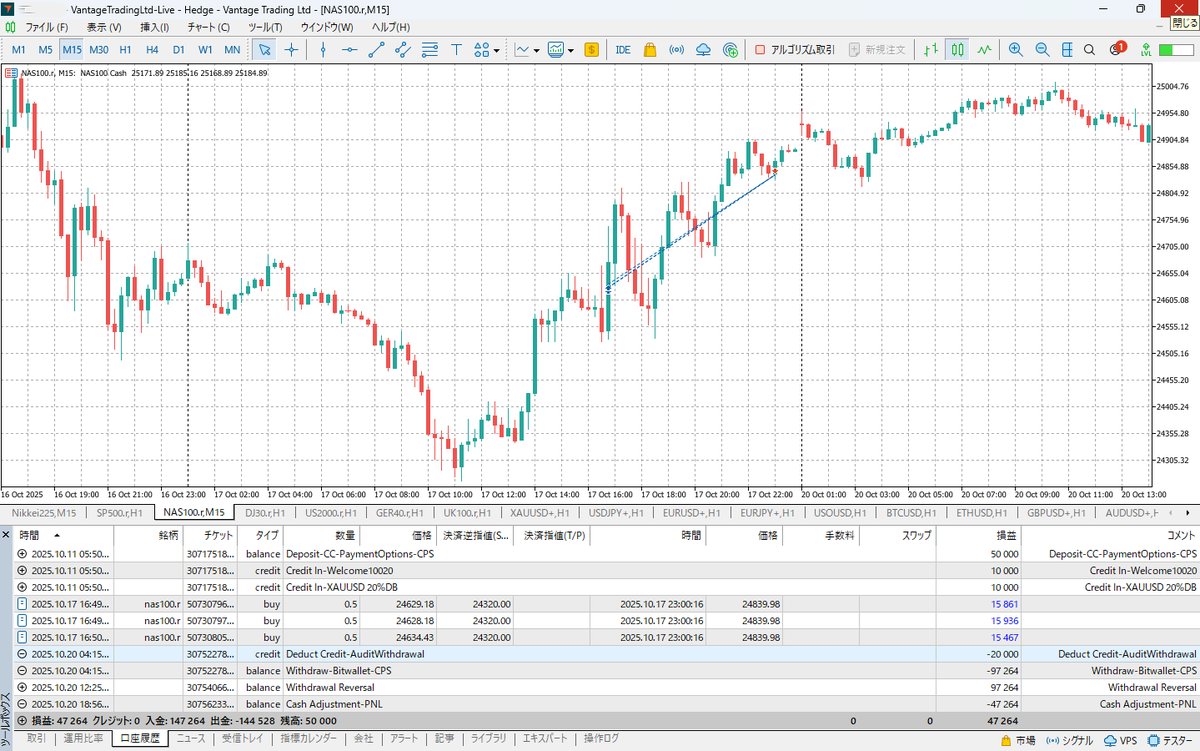The image size is (1200, 751).
Task: Select H1 timeframe
Action: 125,49
